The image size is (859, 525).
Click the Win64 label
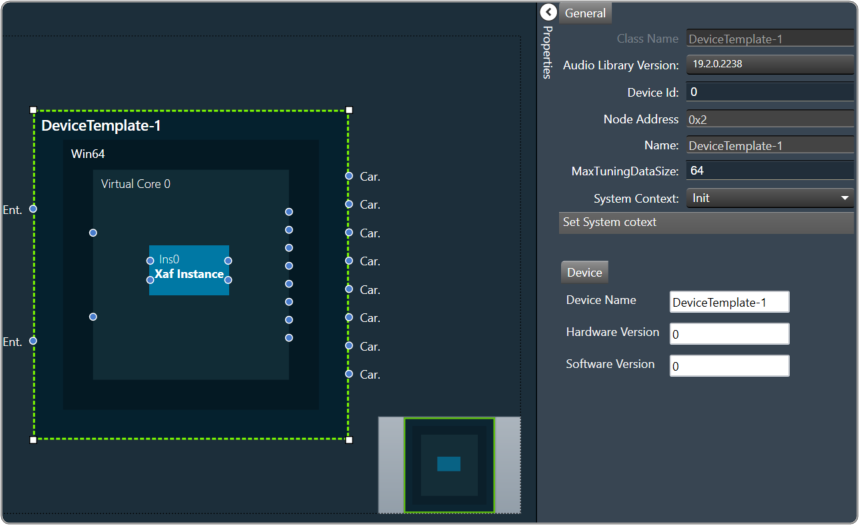point(88,154)
